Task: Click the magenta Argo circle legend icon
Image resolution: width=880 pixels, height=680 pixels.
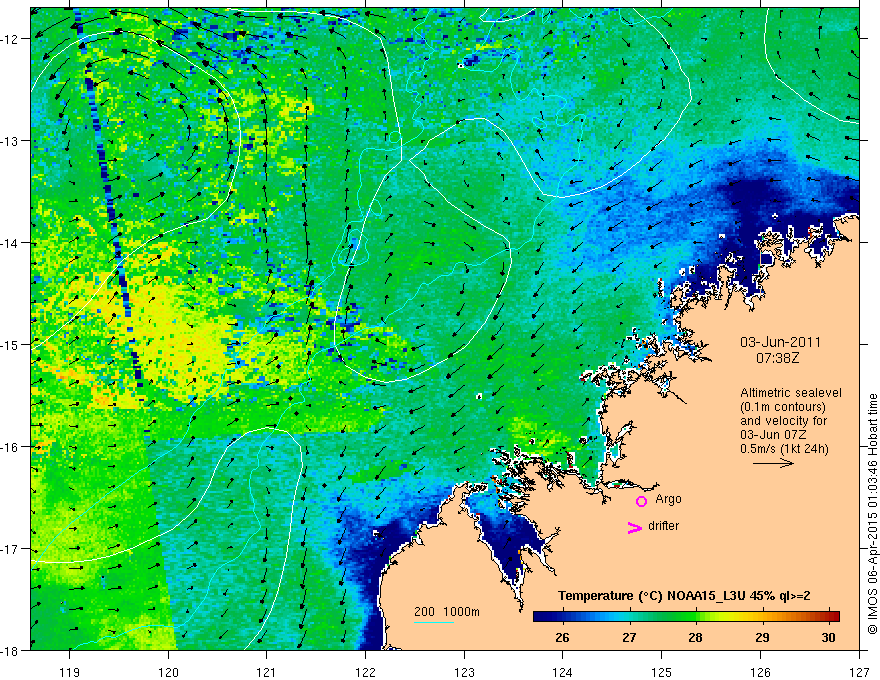Action: click(641, 501)
